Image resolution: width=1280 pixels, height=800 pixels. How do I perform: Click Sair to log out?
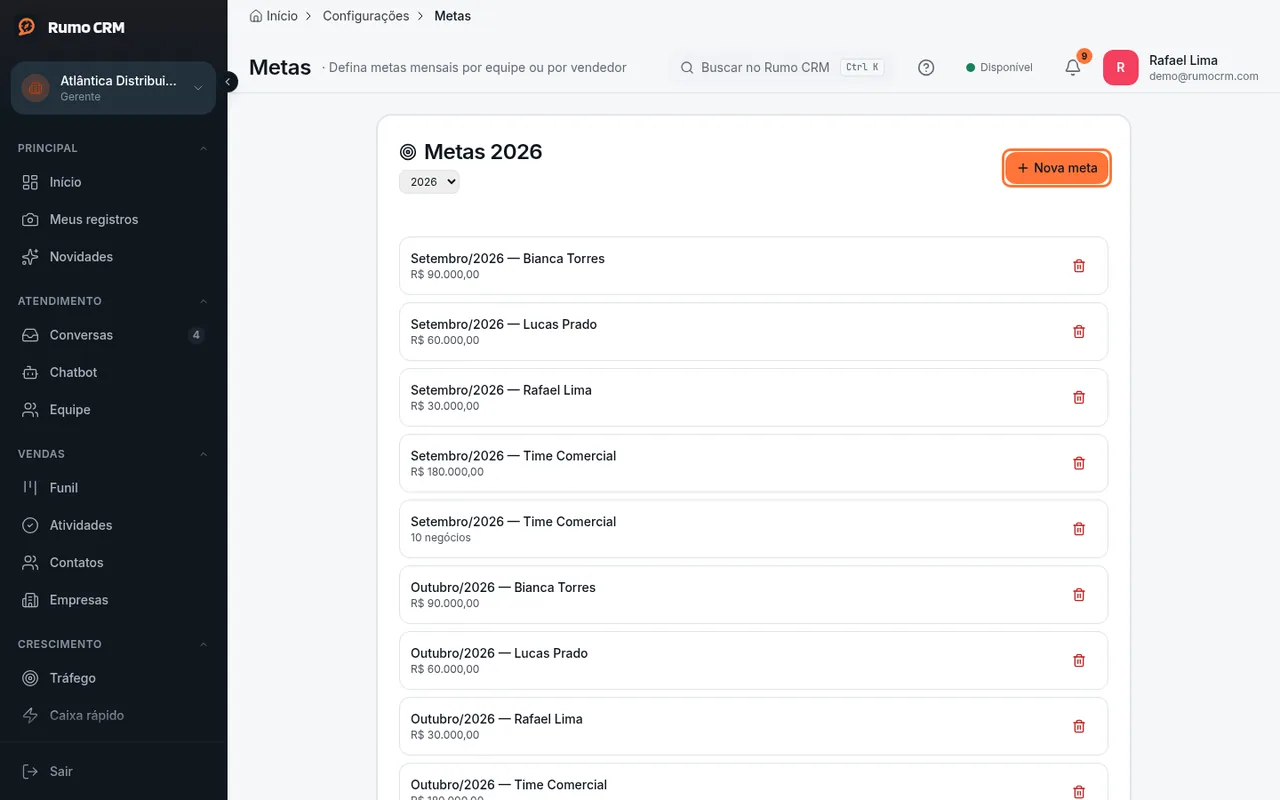pos(113,772)
